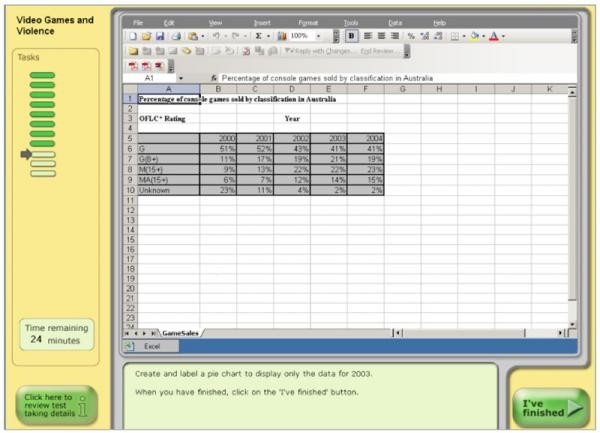The image size is (600, 433).
Task: Click the Decrease Decimal icon
Action: 439,36
